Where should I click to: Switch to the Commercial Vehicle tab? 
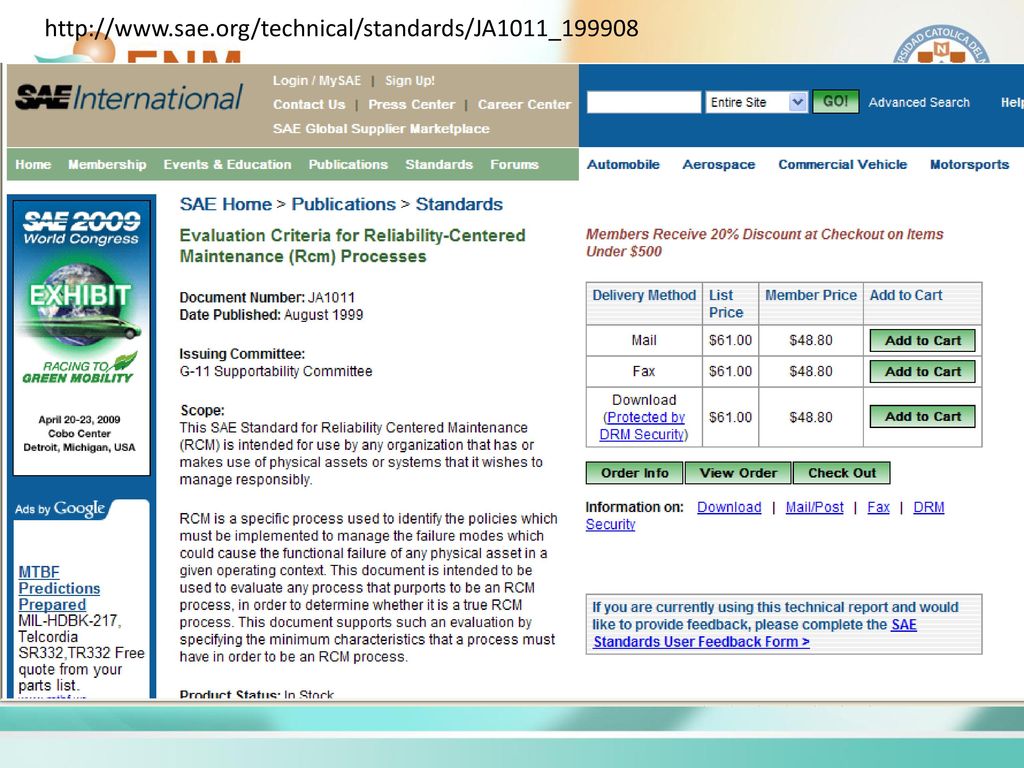pyautogui.click(x=842, y=165)
